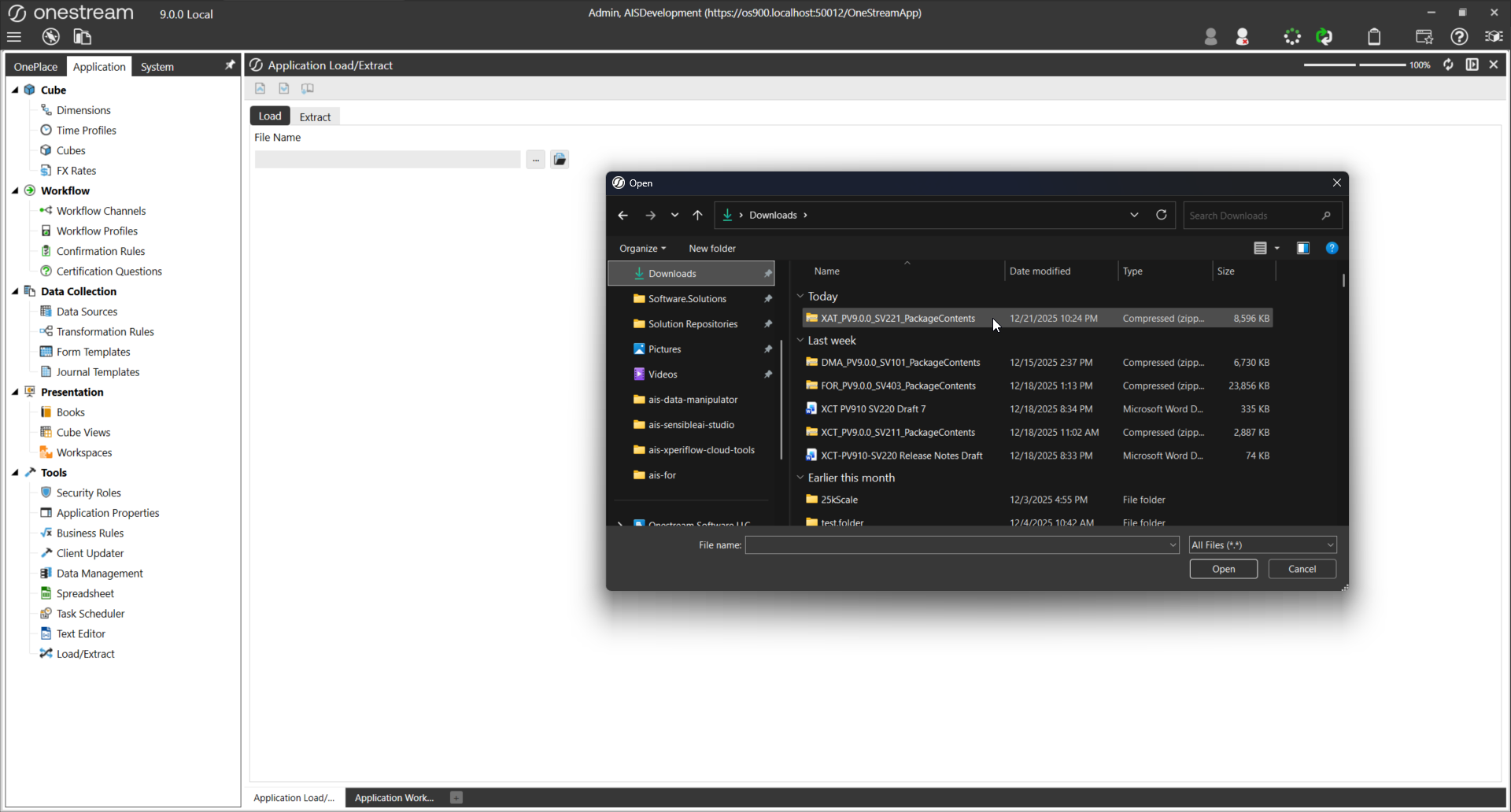1511x812 pixels.
Task: Click the back arrow in Open dialog
Action: (623, 215)
